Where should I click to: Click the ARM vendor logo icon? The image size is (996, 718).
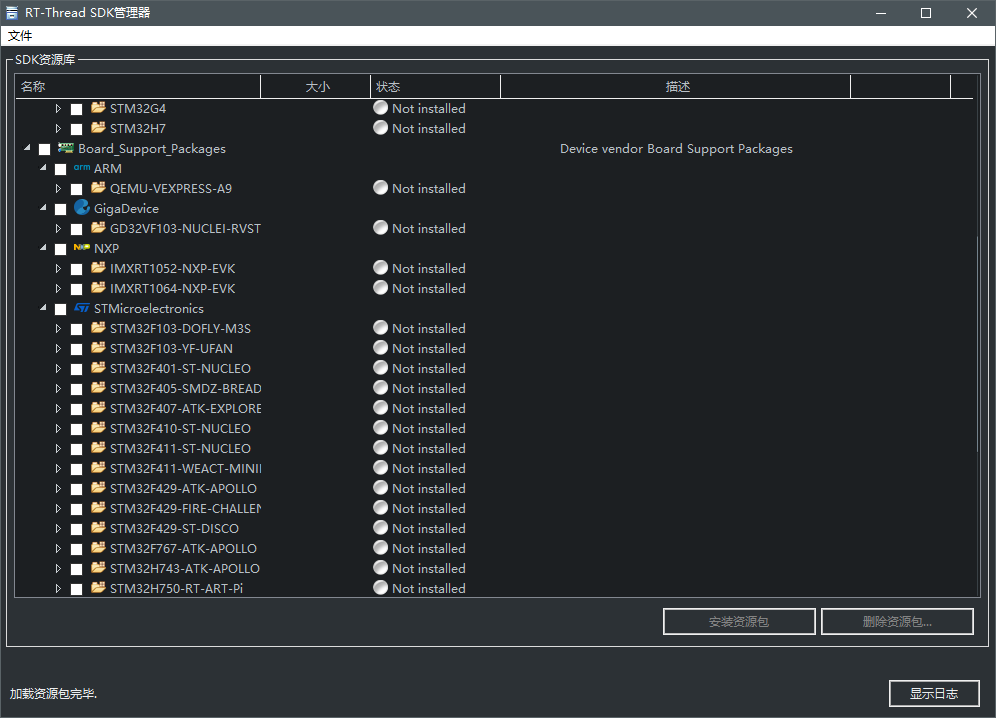pos(82,168)
